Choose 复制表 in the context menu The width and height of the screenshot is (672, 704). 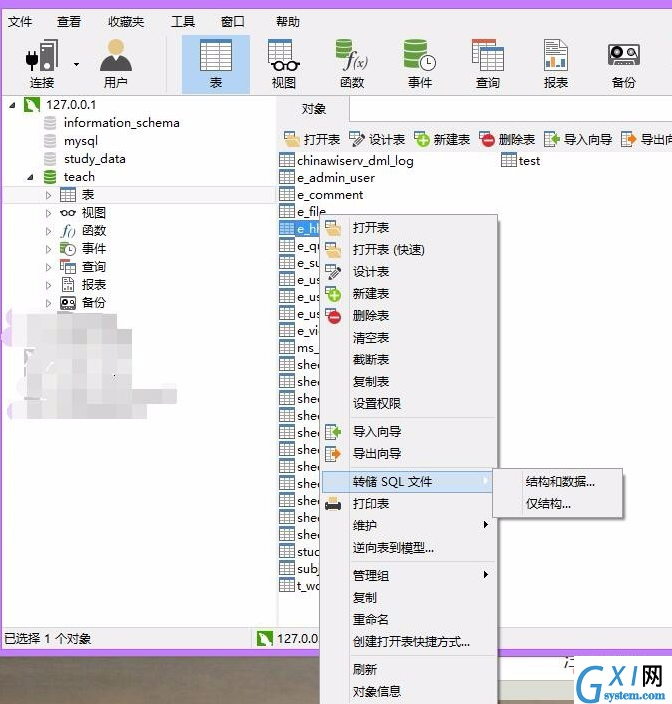[x=409, y=382]
